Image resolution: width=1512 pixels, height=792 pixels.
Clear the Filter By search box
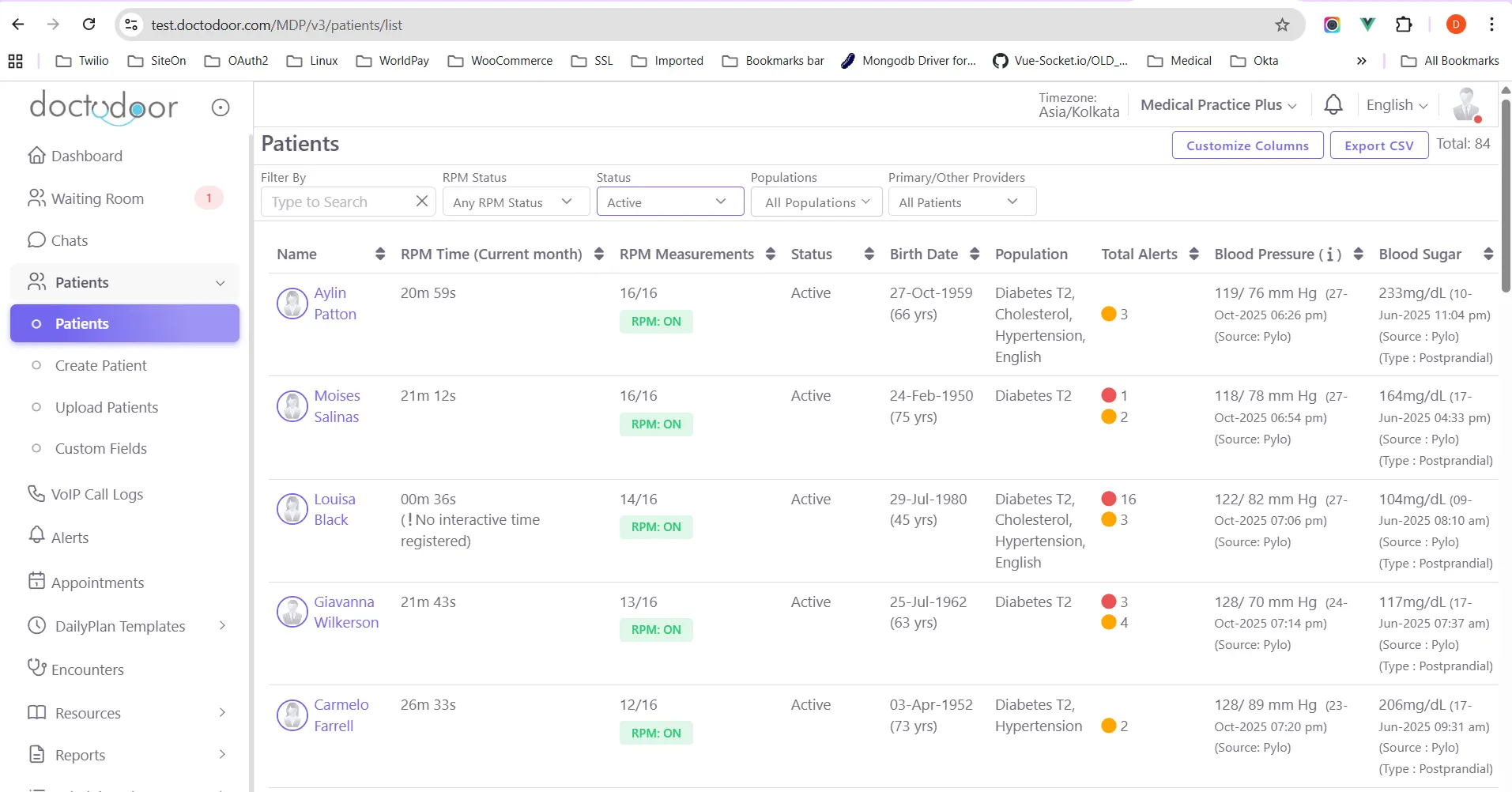tap(422, 202)
